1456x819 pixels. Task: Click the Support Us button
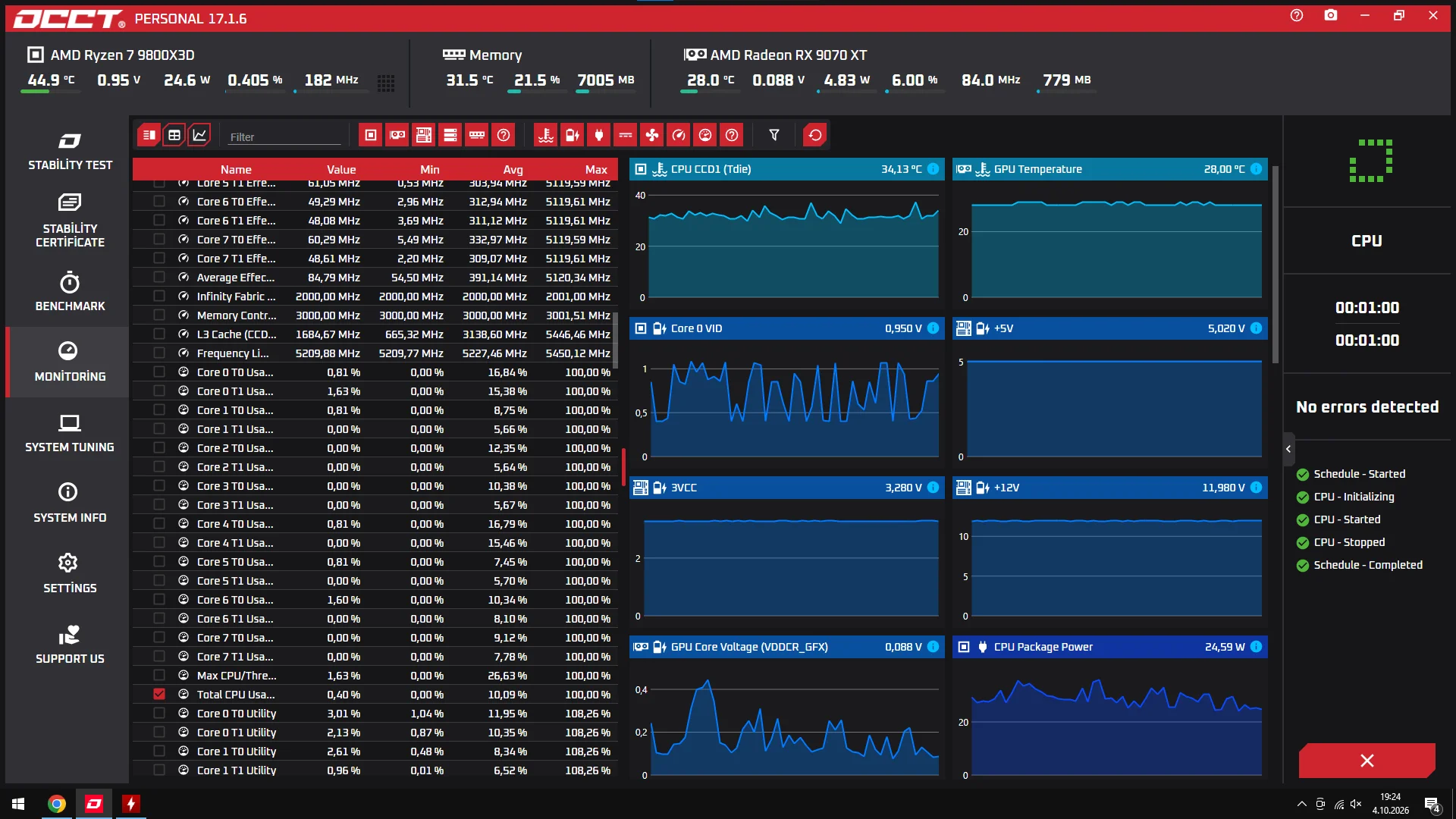tap(70, 645)
